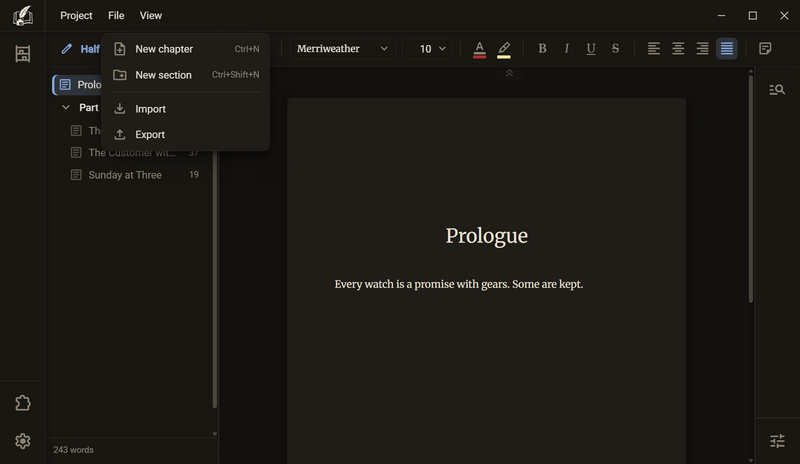Click the editor vertical scrollbar thumb
Screen dimensions: 800x464
pos(751,189)
